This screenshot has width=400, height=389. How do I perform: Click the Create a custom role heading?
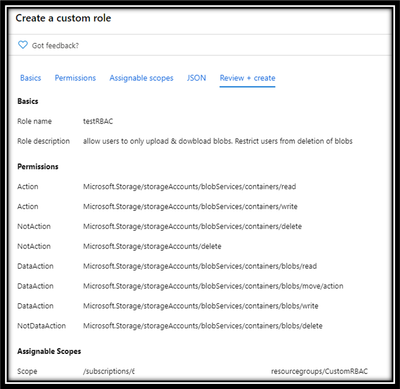coord(63,18)
